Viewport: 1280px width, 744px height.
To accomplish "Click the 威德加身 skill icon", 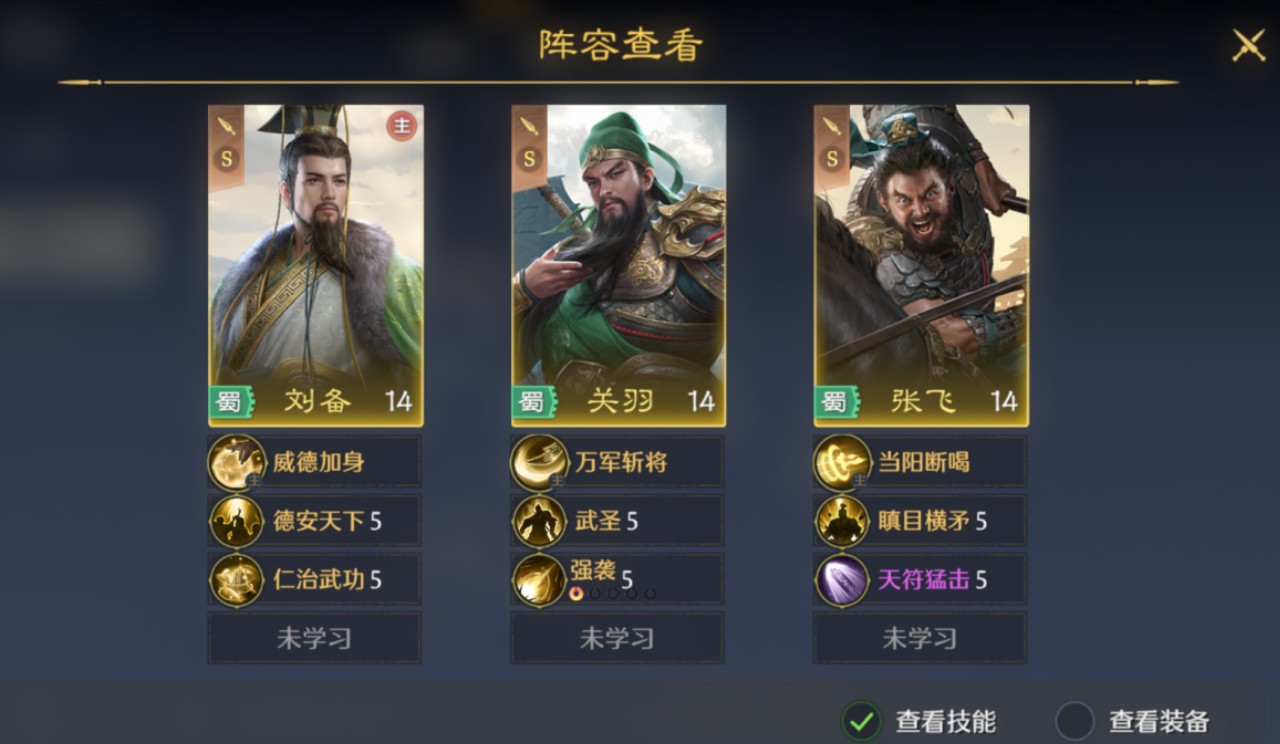I will tap(237, 462).
